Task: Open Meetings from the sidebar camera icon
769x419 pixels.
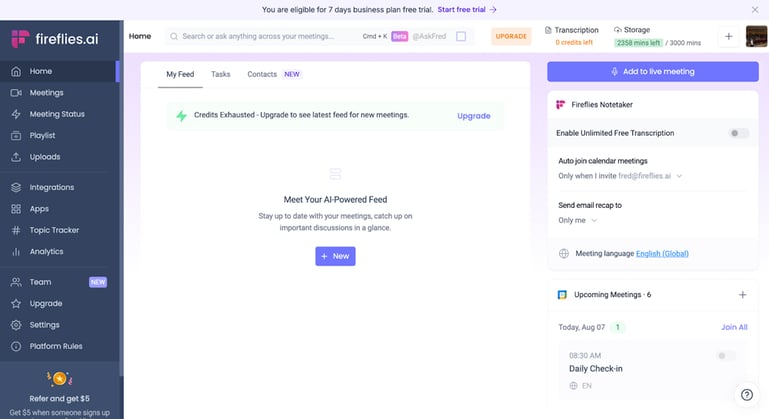Action: coord(16,93)
